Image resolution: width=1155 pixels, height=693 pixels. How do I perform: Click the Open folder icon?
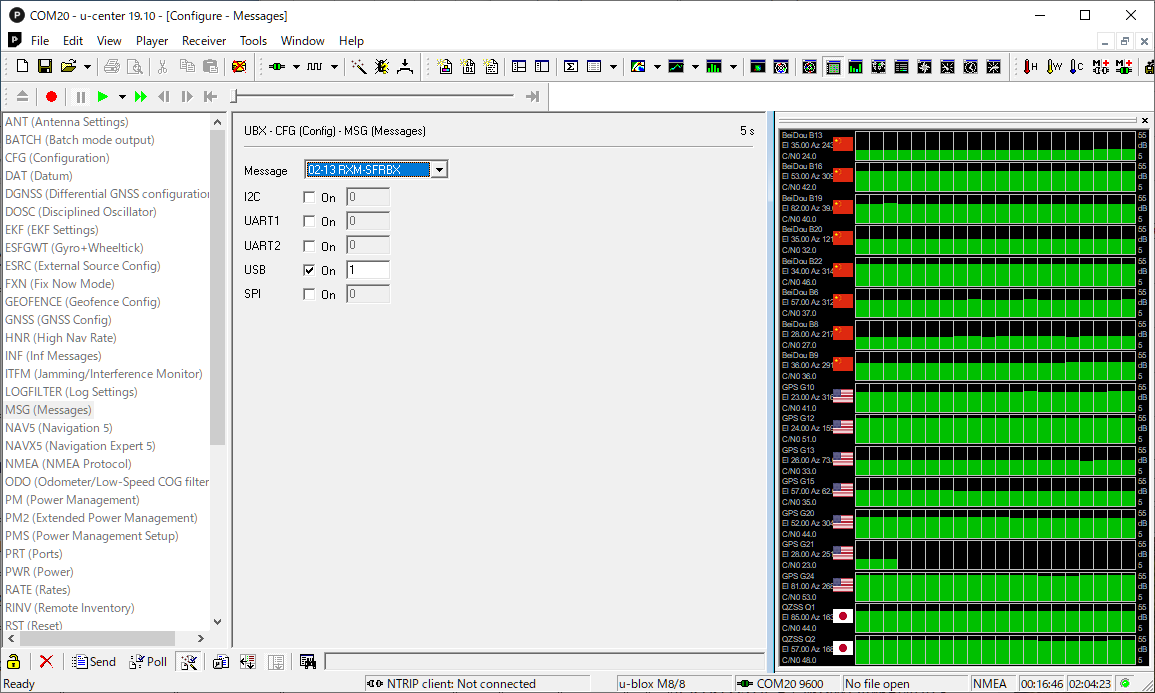click(69, 66)
